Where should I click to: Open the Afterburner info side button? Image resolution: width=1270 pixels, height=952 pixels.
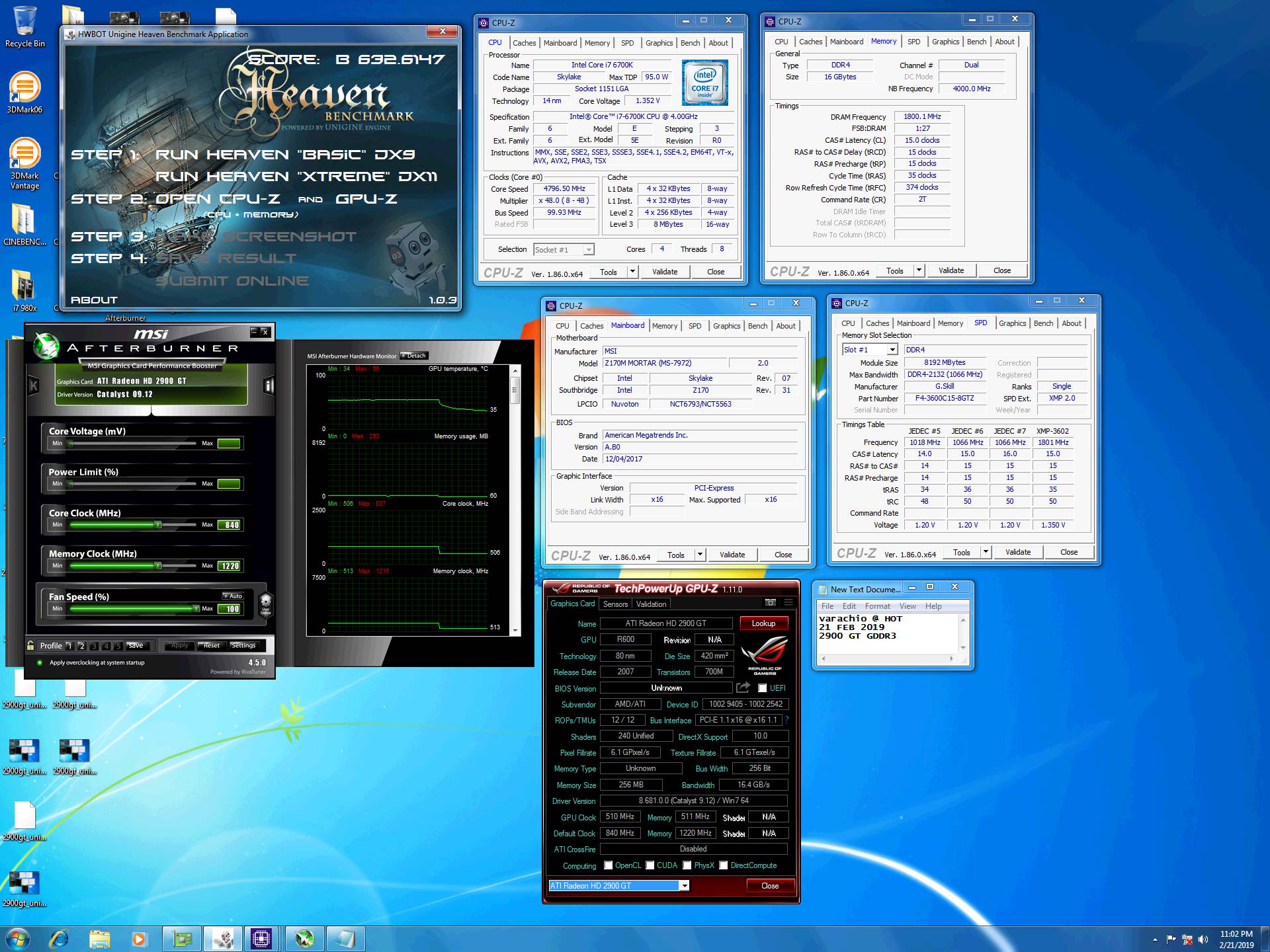(269, 385)
